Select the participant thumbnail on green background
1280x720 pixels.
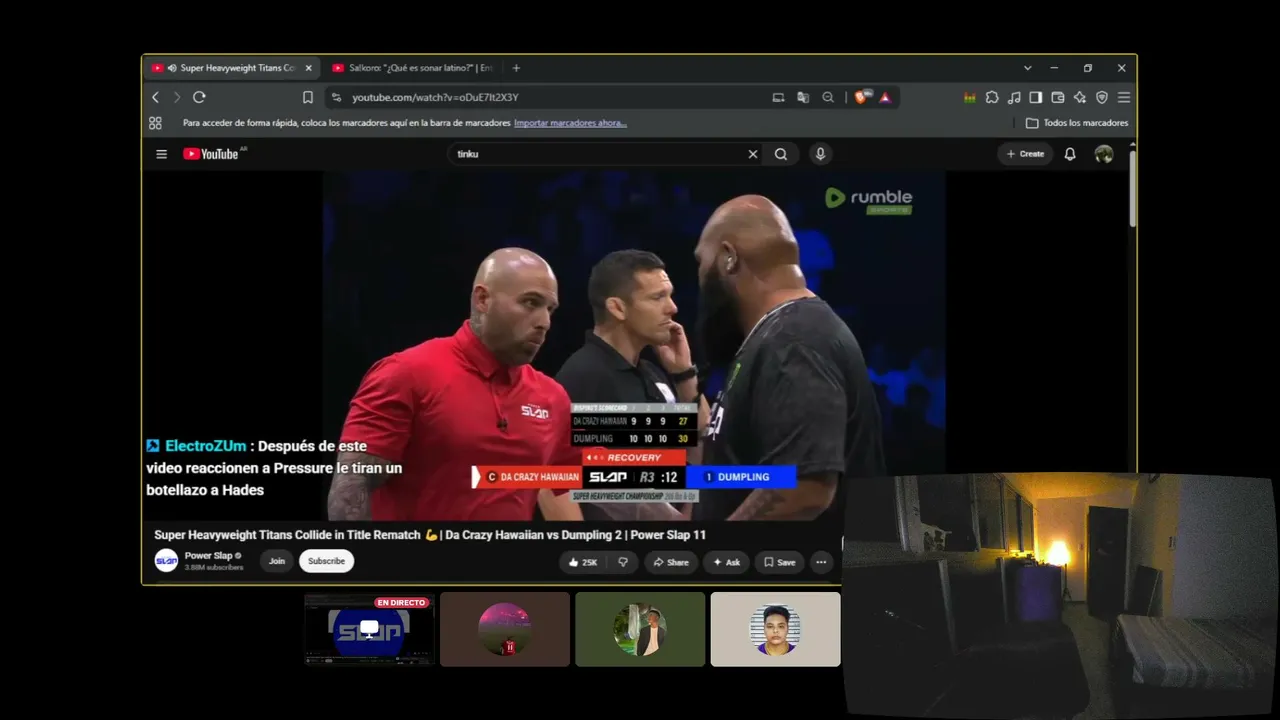(x=640, y=629)
